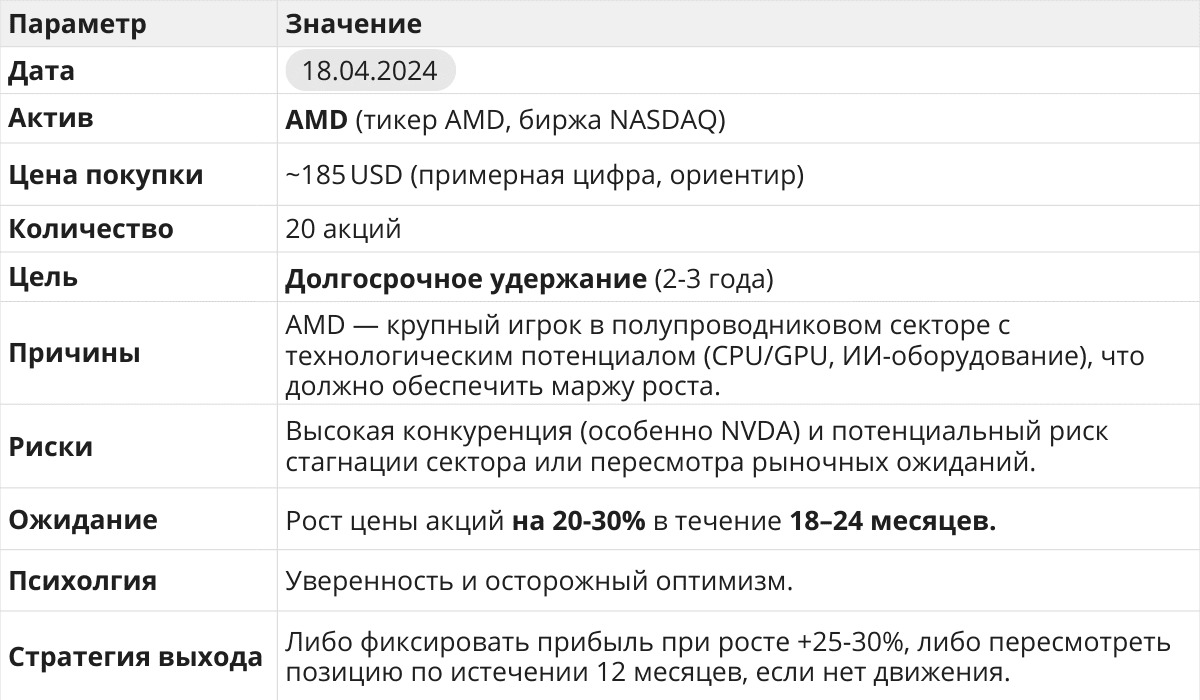Click the Ожидание row label
The image size is (1200, 700).
(x=83, y=520)
